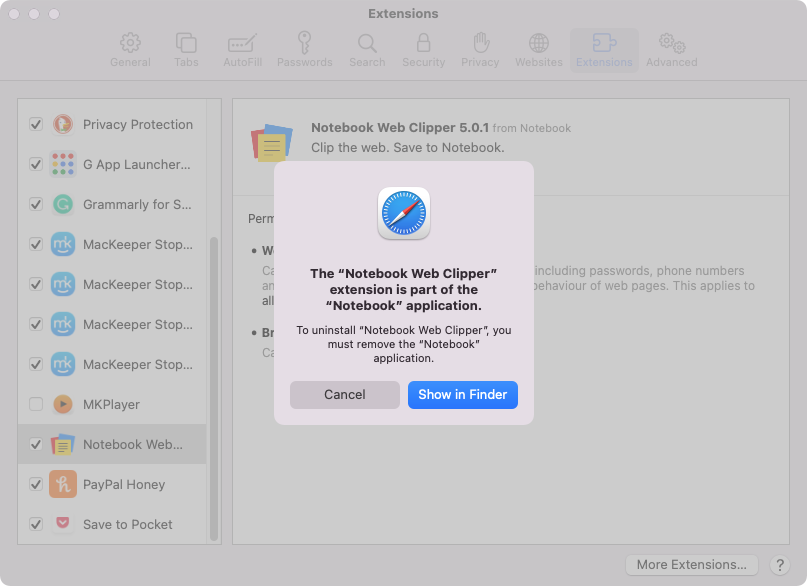Toggle the Grammarly for Safari checkbox

coord(36,205)
